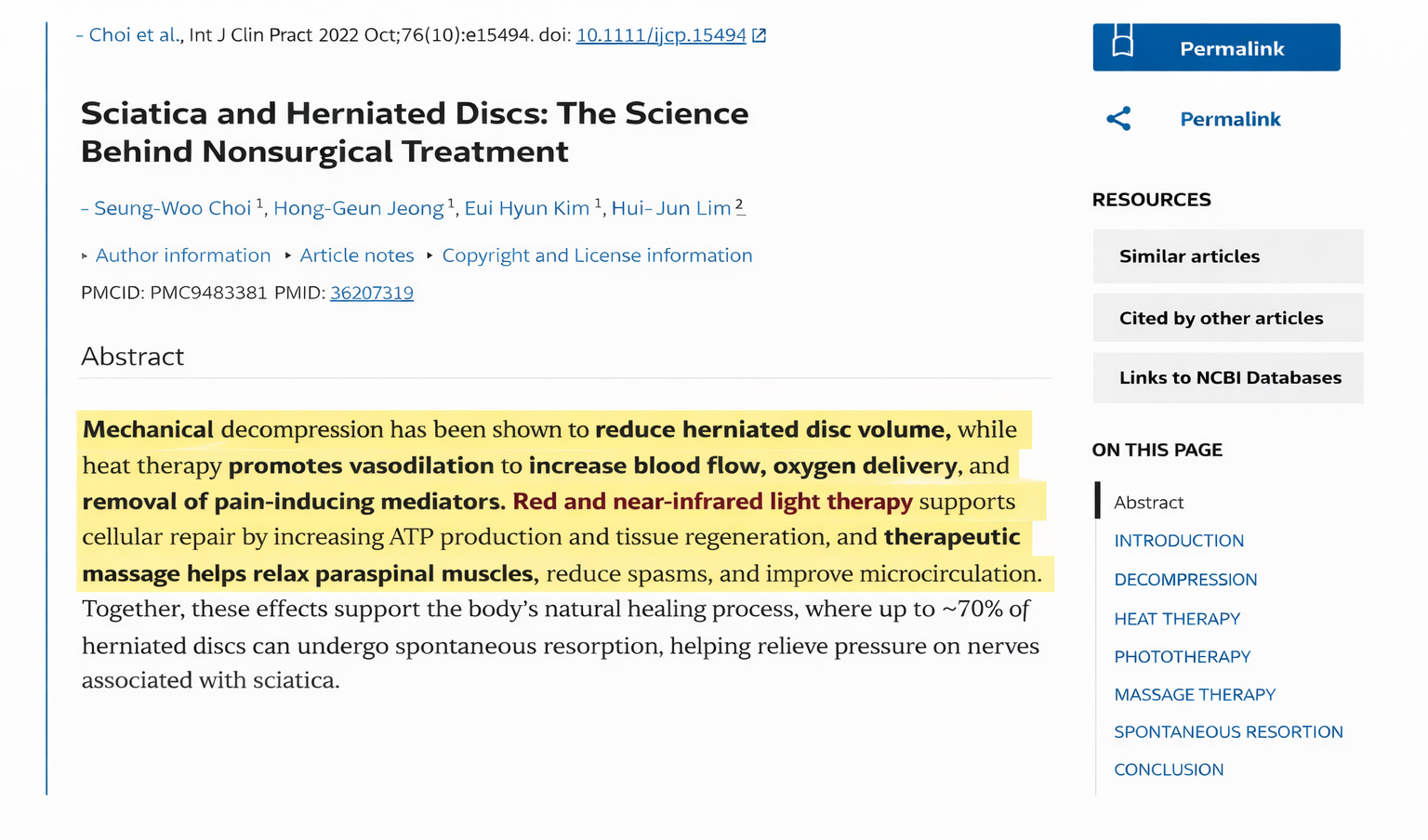The width and height of the screenshot is (1428, 840).
Task: Click the share icon beside Permalink
Action: 1118,119
